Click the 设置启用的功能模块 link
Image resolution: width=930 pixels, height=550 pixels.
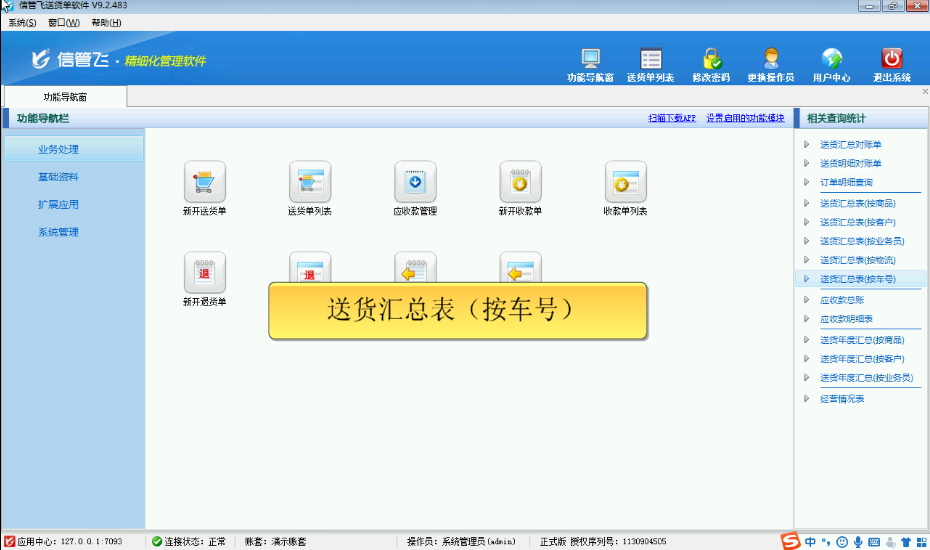(745, 118)
